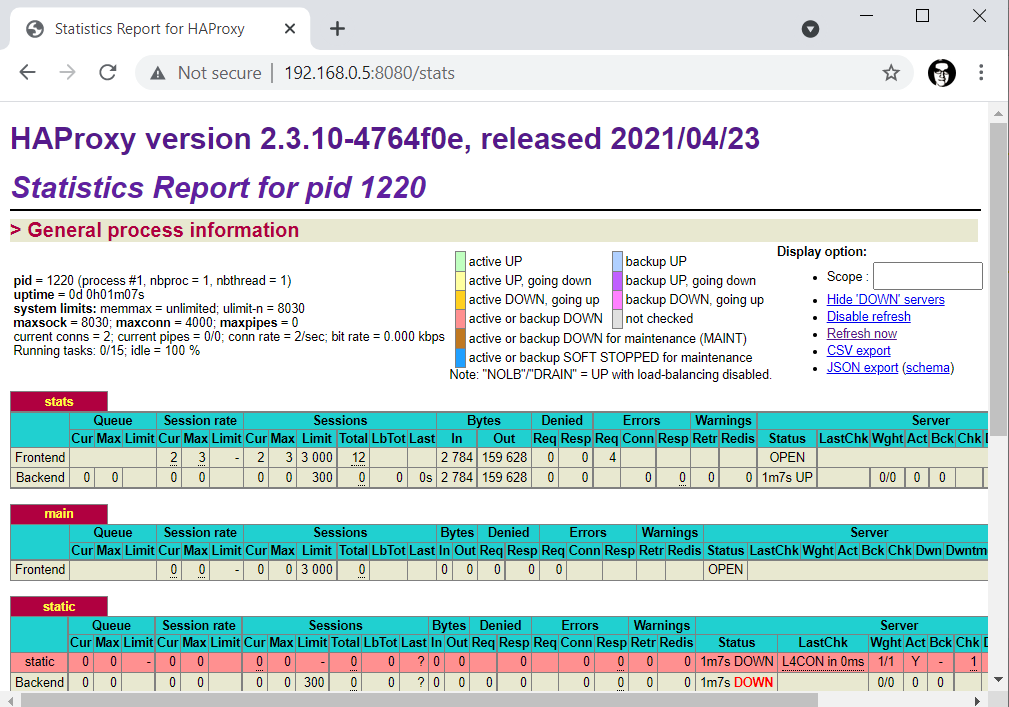The image size is (1009, 707).
Task: Click the backup DOWN, going up swatch
Action: (617, 300)
